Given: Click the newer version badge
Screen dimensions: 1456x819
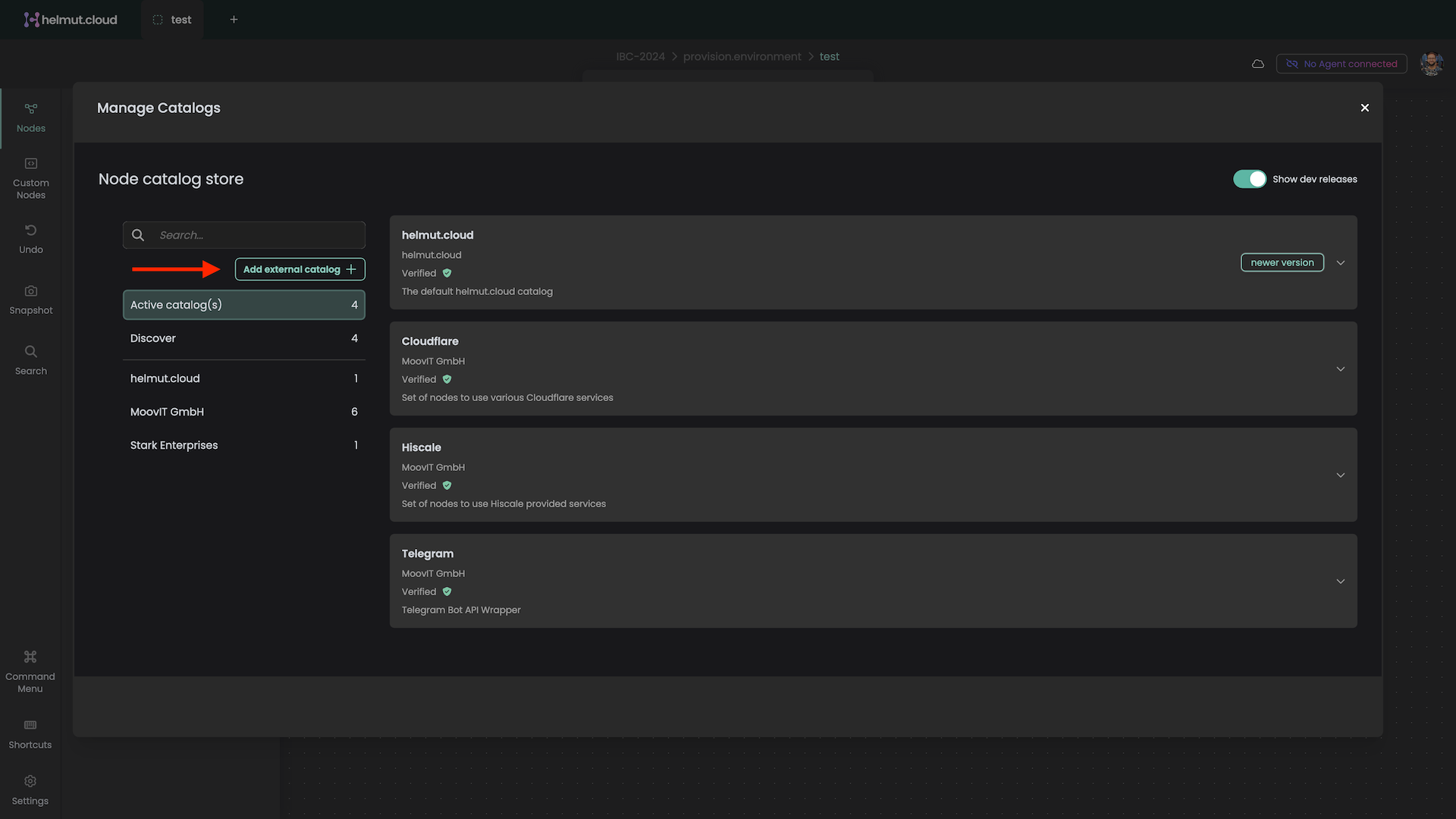Looking at the screenshot, I should (1282, 262).
